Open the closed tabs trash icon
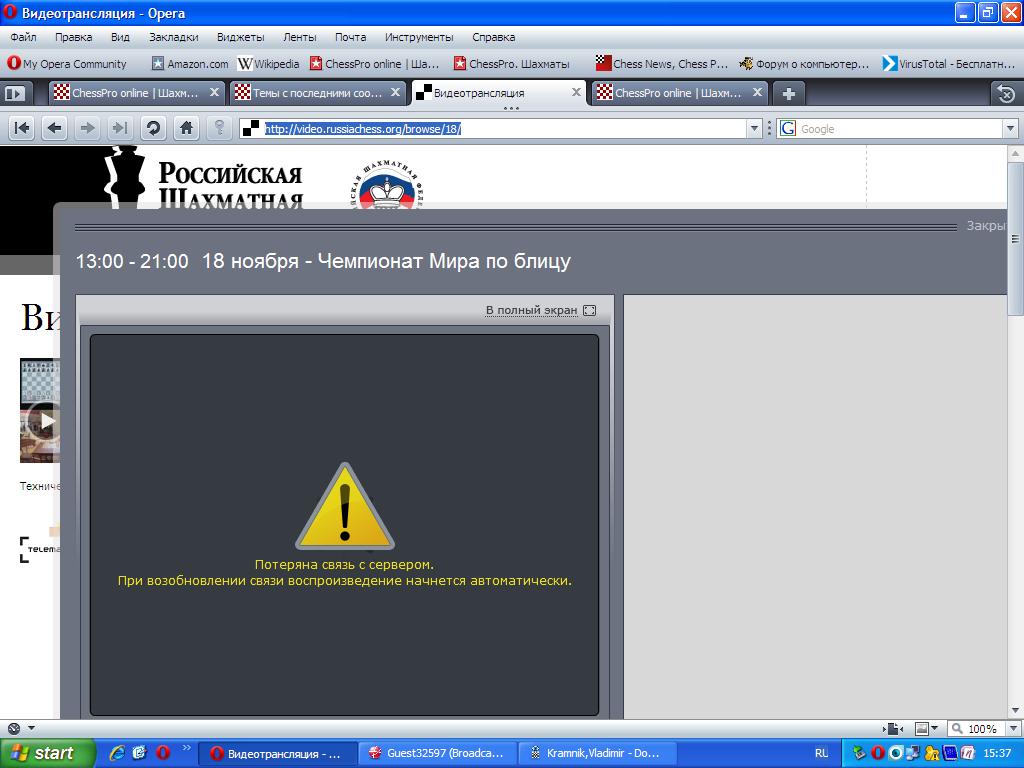 click(1006, 94)
